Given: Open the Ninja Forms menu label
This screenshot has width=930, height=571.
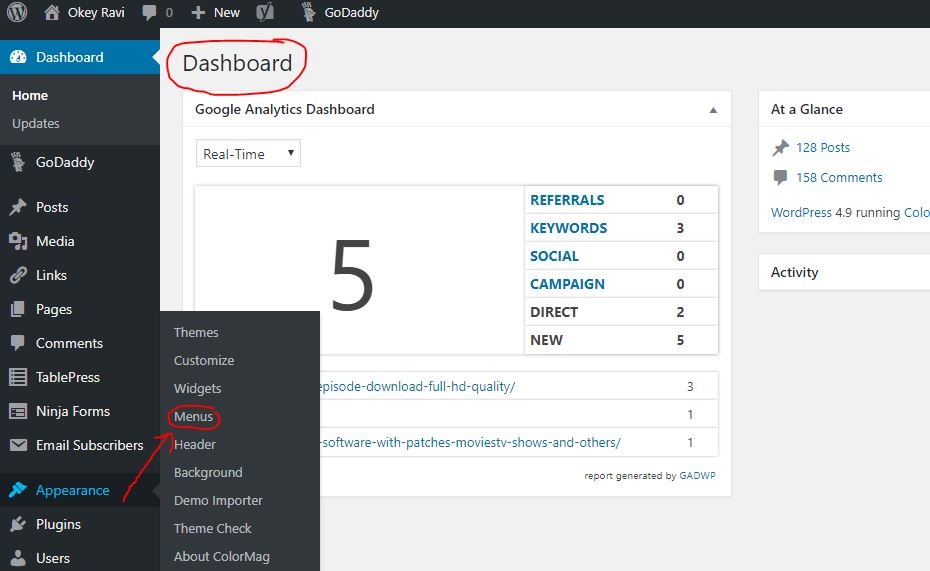Looking at the screenshot, I should point(73,411).
